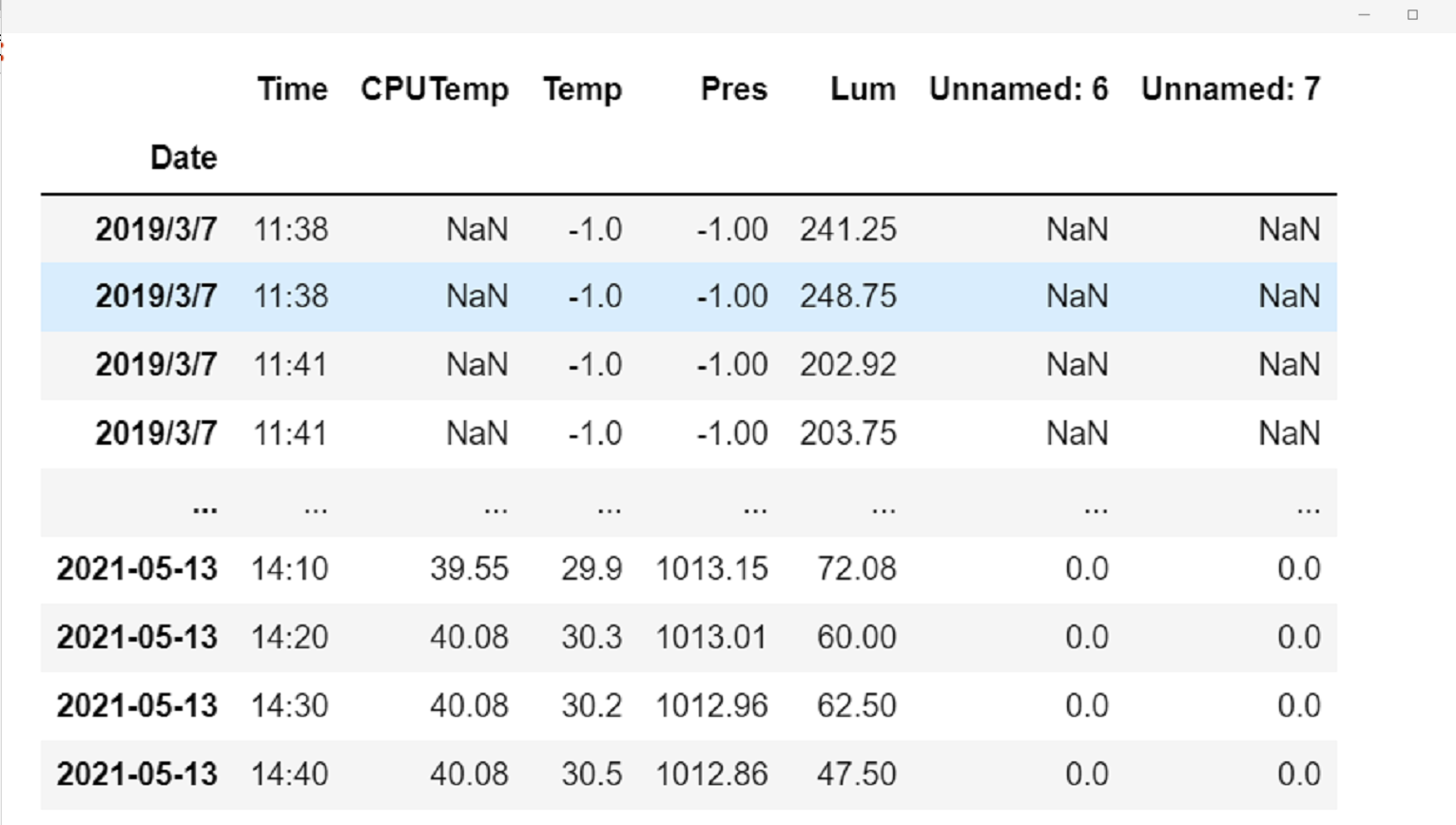
Task: Click the pressure value 1013.15
Action: [711, 569]
